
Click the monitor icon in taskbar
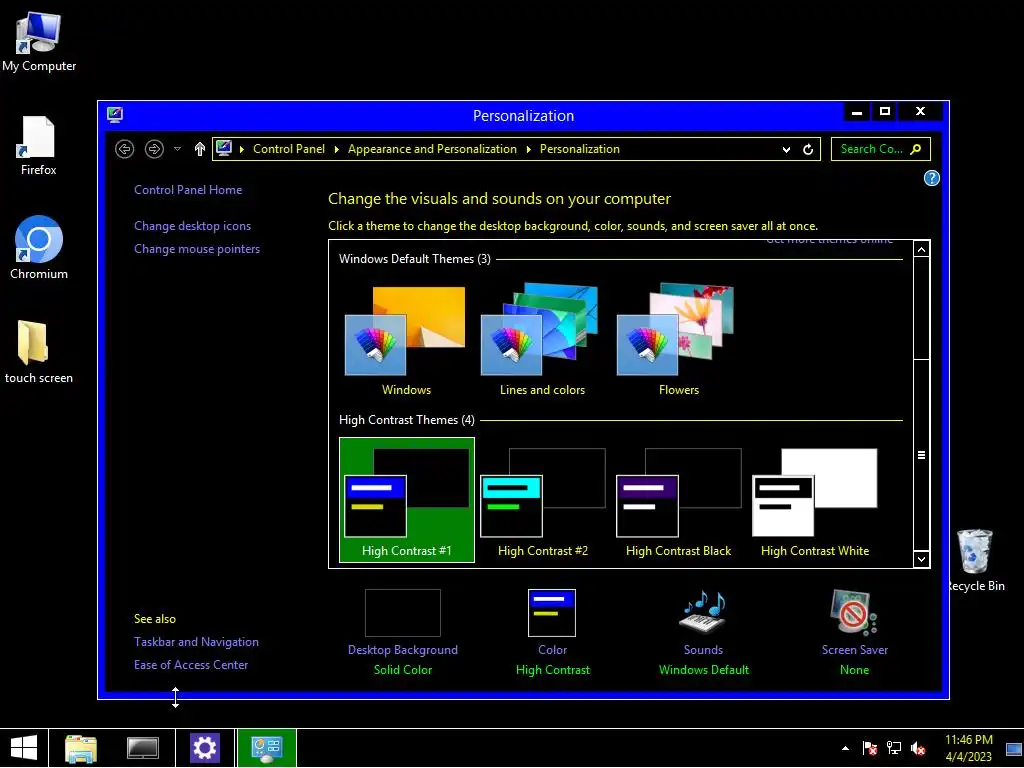(x=142, y=748)
